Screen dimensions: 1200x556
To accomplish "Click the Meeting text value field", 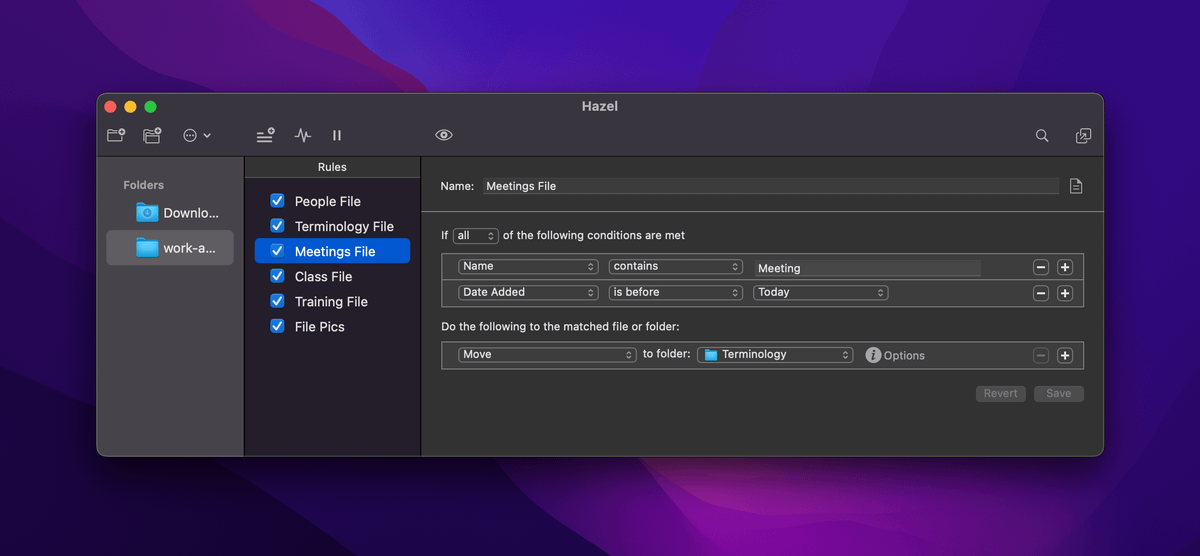I will point(867,268).
